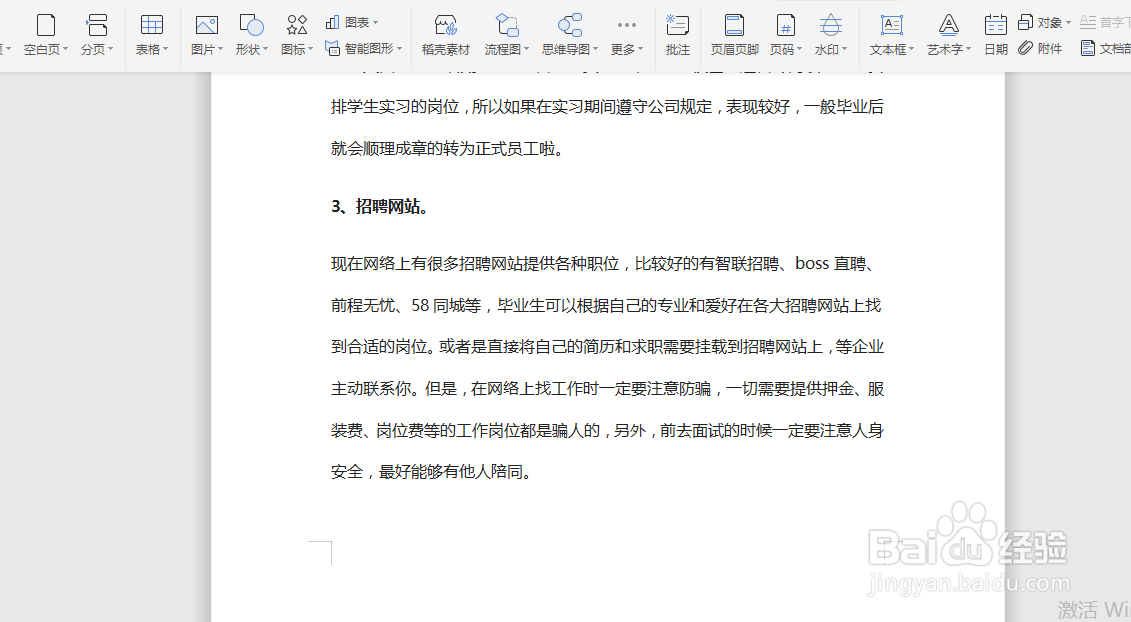
Task: Click the 图片 picture icon
Action: (x=206, y=25)
